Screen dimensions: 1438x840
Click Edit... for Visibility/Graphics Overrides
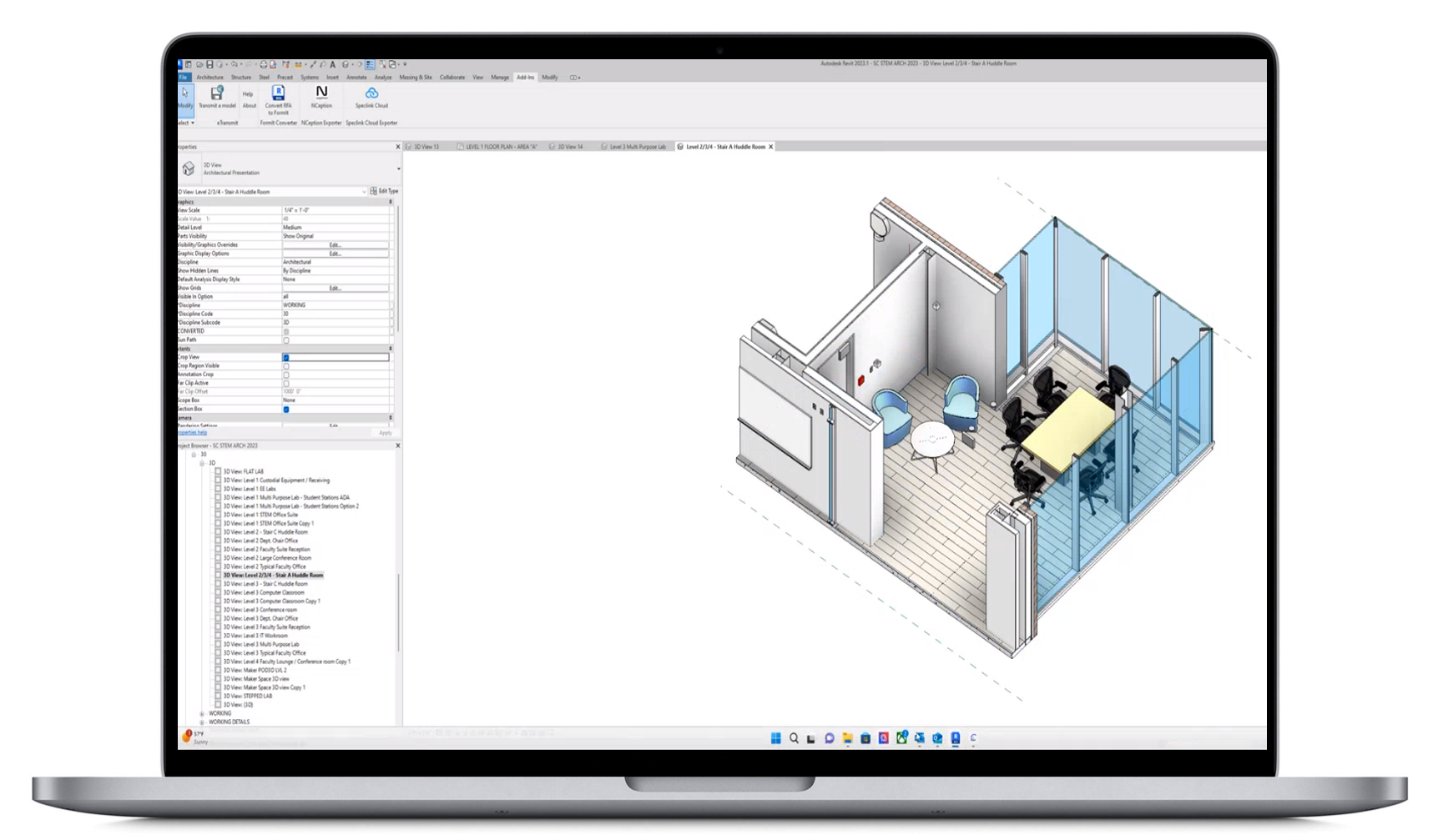pyautogui.click(x=334, y=244)
